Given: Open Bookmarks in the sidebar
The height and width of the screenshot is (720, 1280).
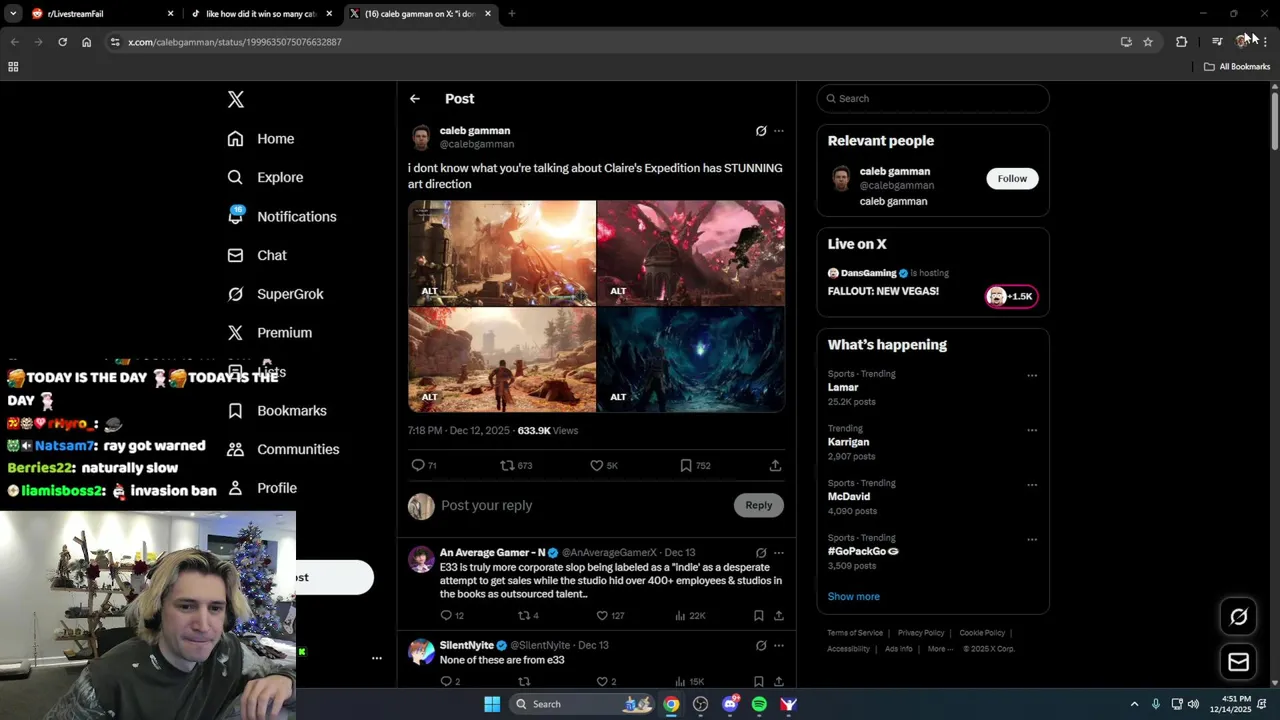Looking at the screenshot, I should click(277, 411).
